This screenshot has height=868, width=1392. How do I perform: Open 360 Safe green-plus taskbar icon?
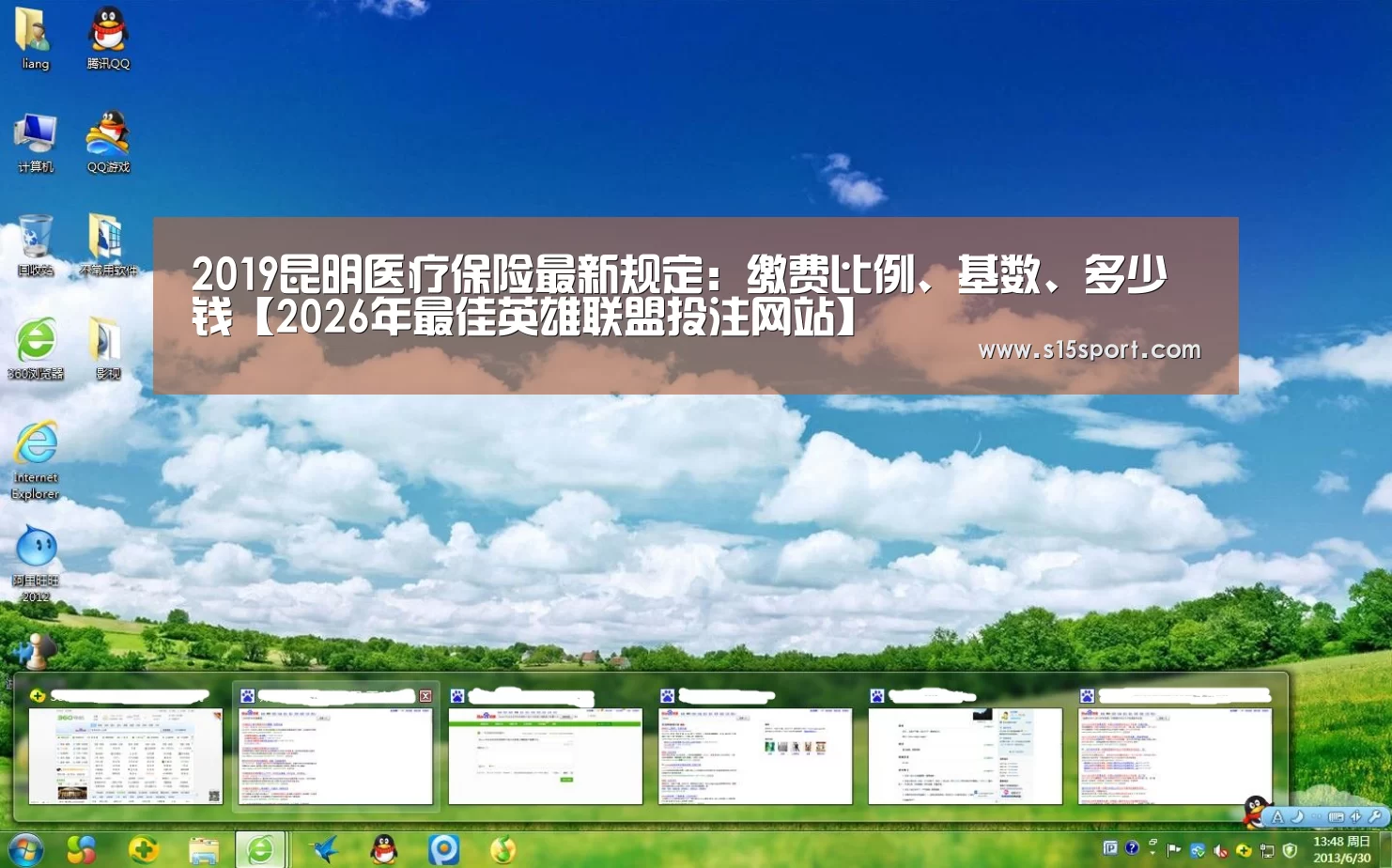(x=143, y=850)
